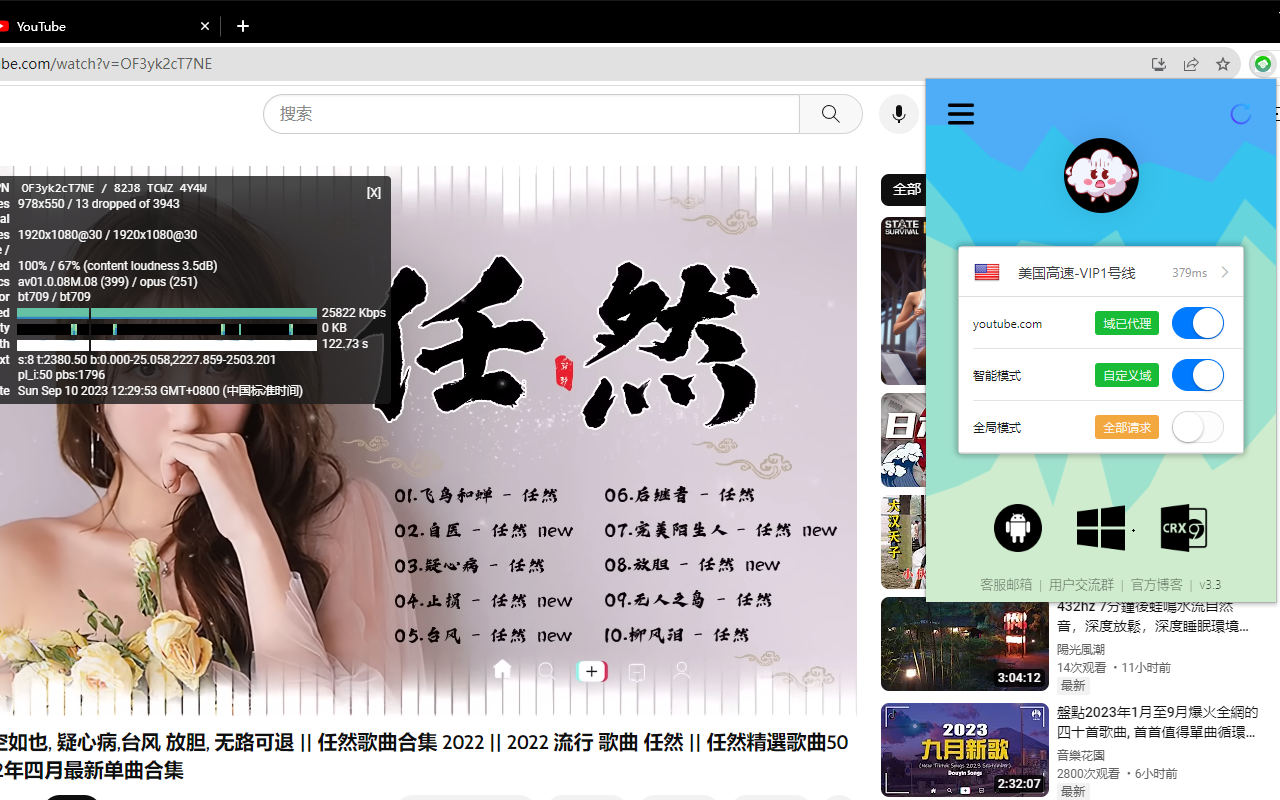
Task: Select the 全部 filter chip
Action: [906, 189]
